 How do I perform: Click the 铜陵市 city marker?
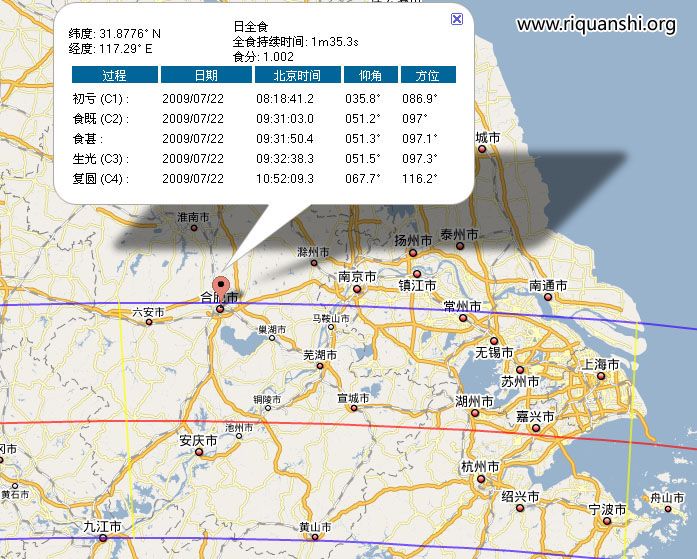[268, 408]
